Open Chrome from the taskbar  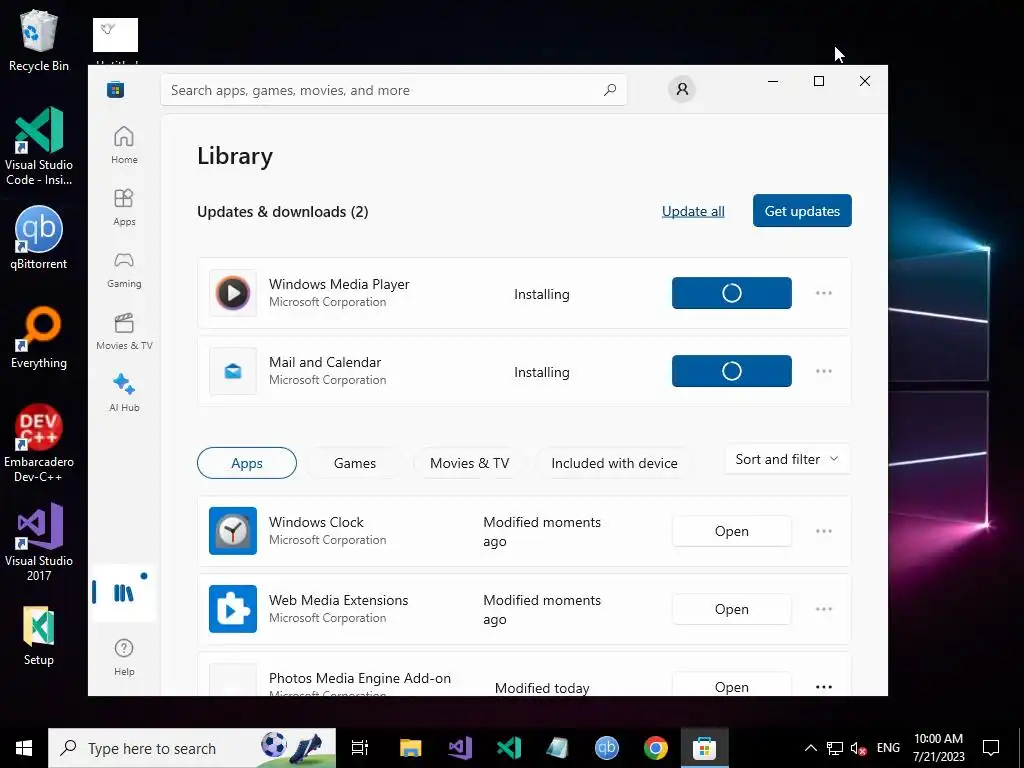(x=656, y=748)
